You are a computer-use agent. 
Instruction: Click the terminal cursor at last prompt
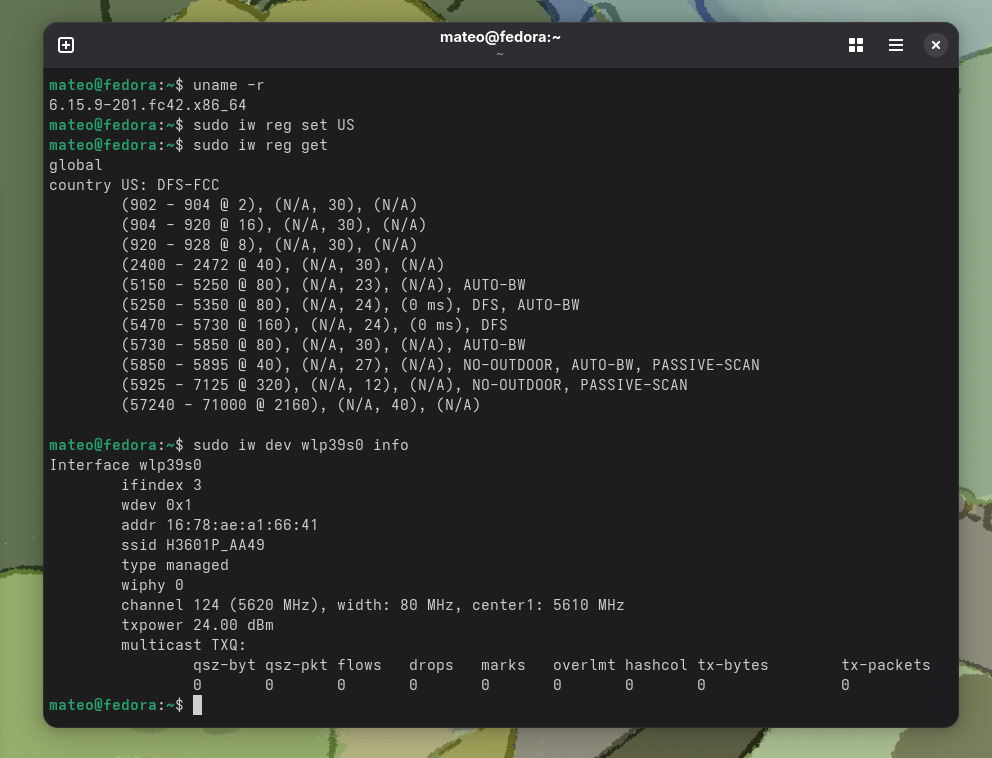click(x=197, y=705)
